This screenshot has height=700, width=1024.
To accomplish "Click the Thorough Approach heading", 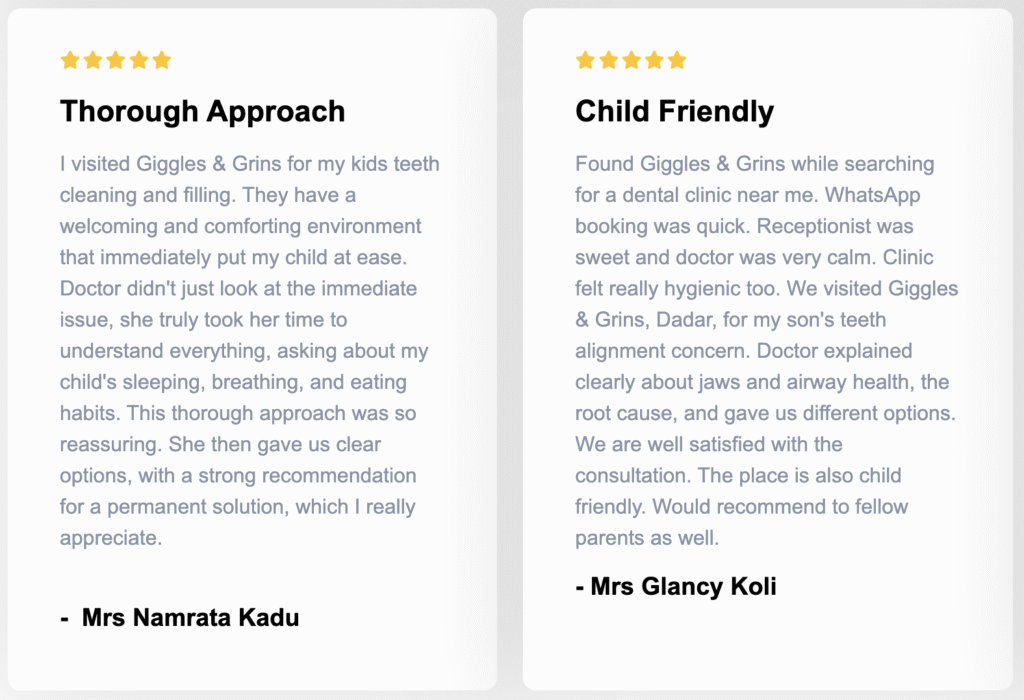I will click(x=202, y=111).
